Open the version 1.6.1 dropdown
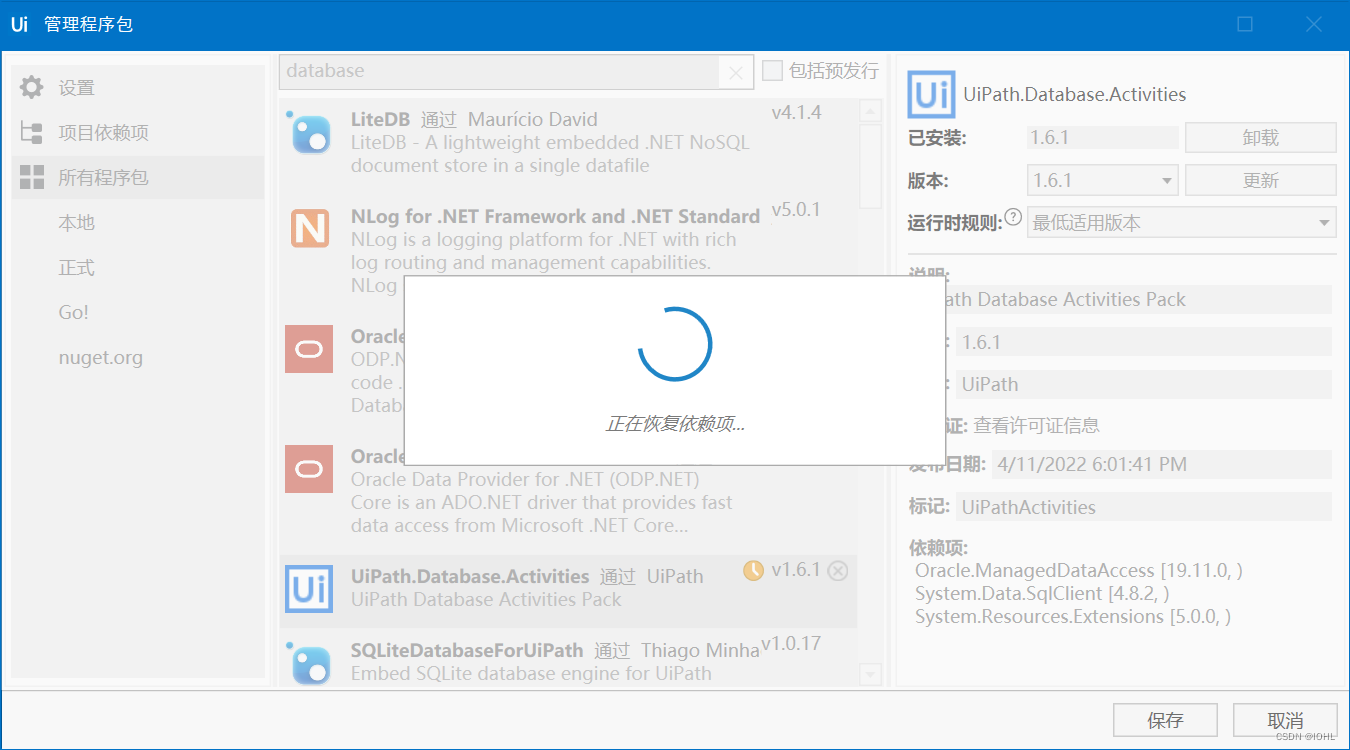Screen dimensions: 1350x750 [x=1102, y=180]
